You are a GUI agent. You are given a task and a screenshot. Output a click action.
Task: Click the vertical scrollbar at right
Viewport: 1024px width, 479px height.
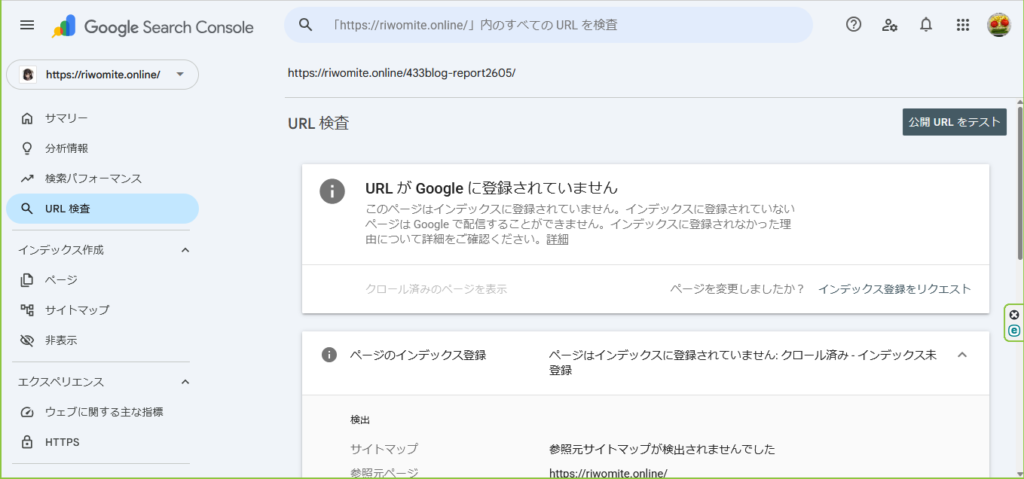pos(1019,183)
